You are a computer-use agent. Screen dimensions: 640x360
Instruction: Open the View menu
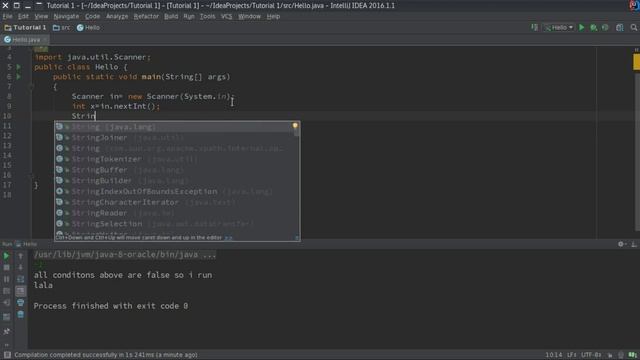tap(41, 16)
